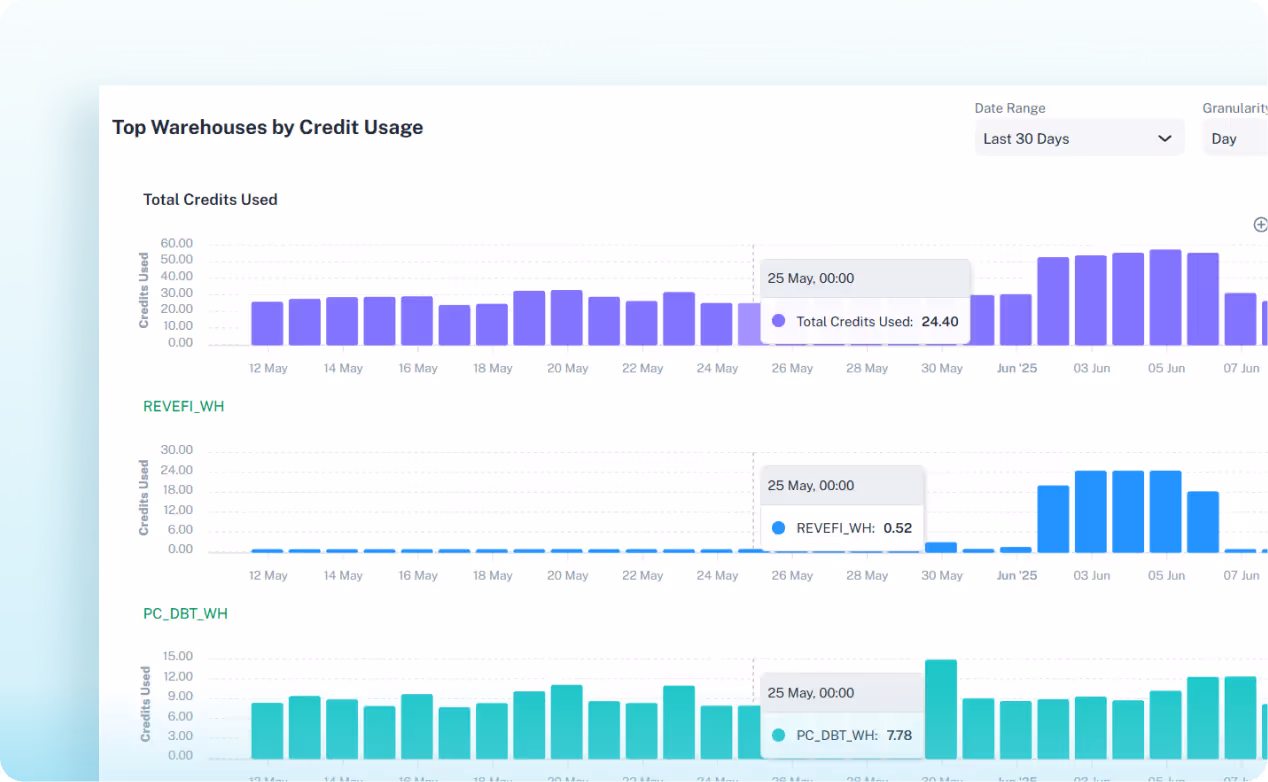Click the teal dot in the PC_DBT_WH tooltip

pos(779,735)
